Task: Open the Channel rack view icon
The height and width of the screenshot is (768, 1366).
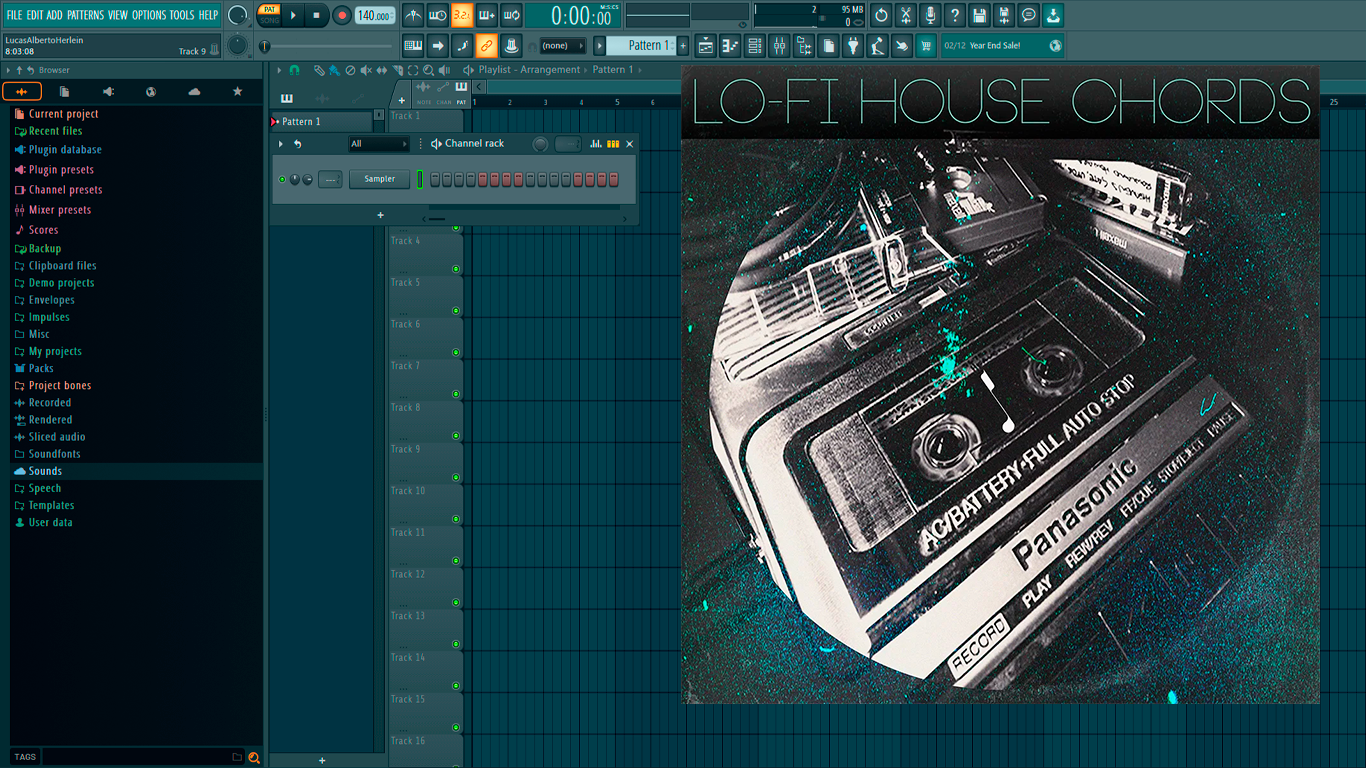Action: [755, 45]
